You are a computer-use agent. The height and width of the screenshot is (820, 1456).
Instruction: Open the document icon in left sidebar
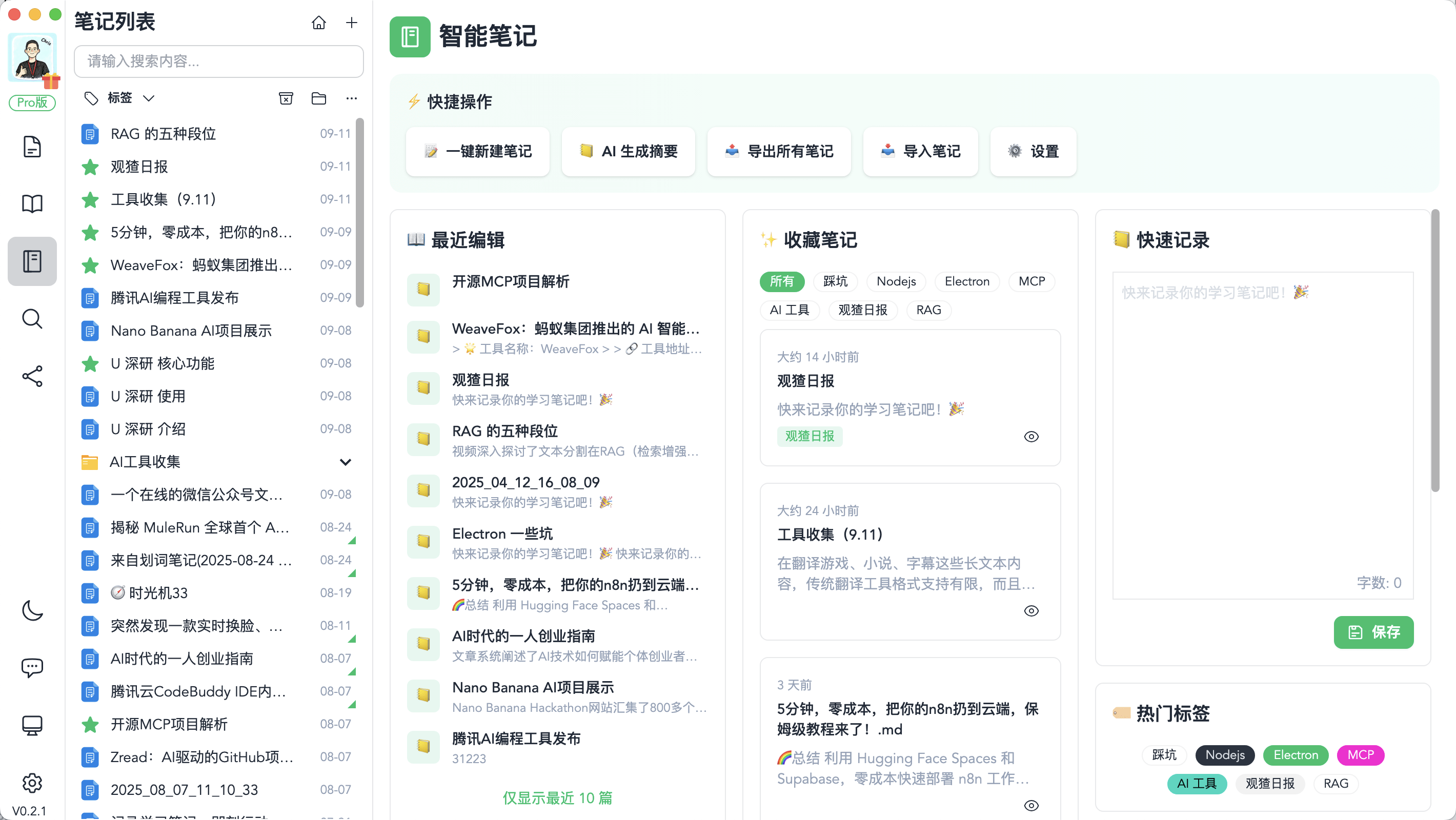(32, 147)
